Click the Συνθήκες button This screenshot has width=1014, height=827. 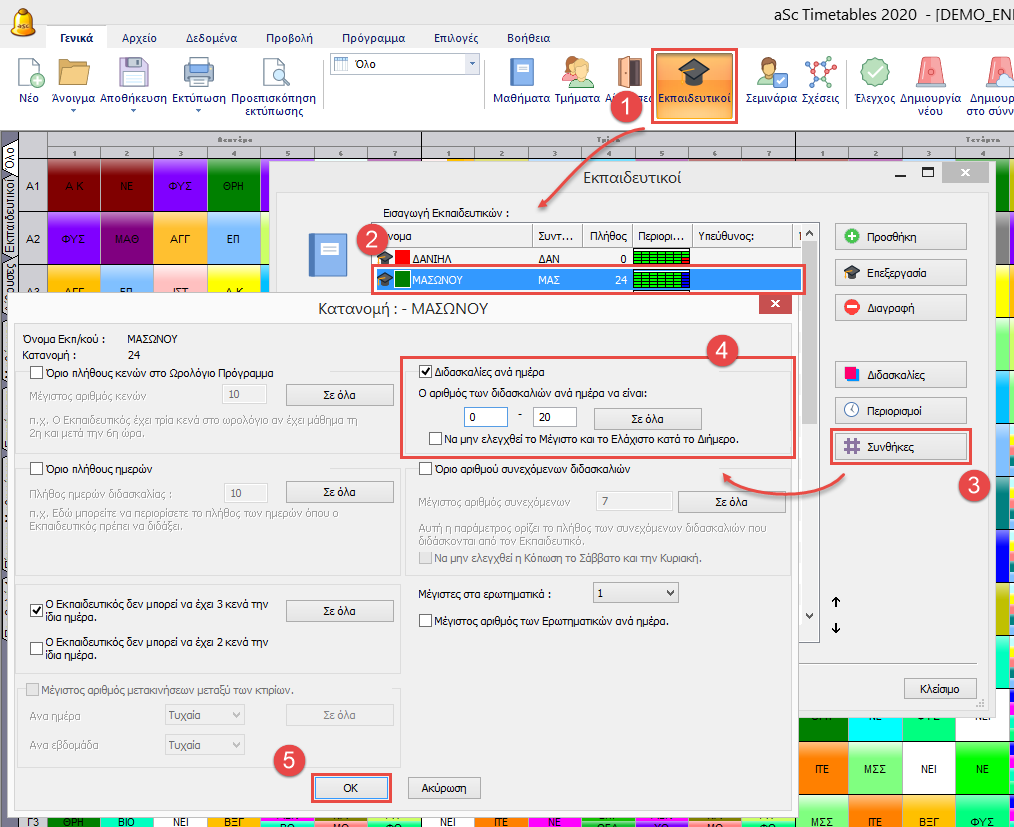(x=901, y=447)
